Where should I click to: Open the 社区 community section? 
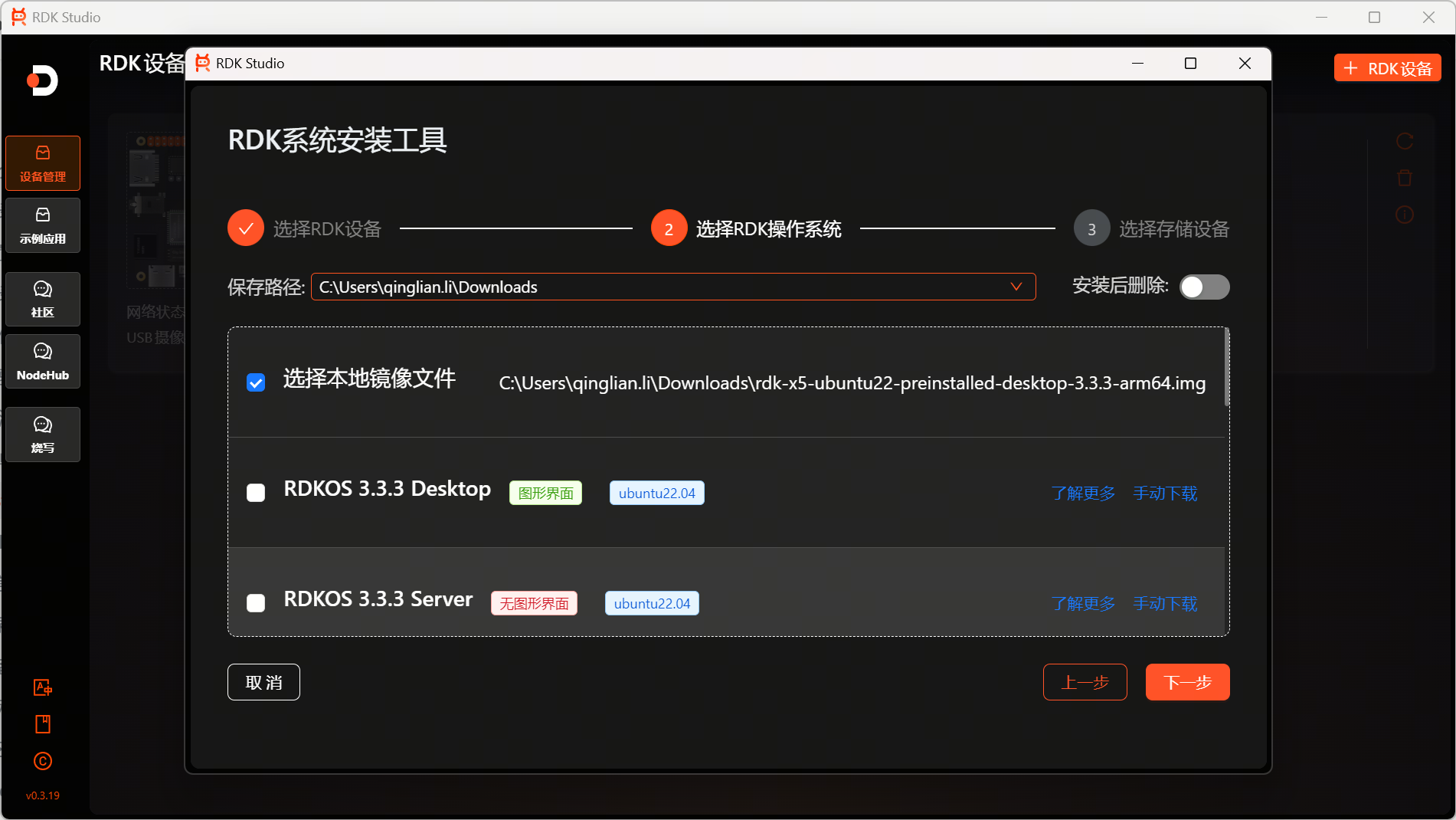[42, 299]
